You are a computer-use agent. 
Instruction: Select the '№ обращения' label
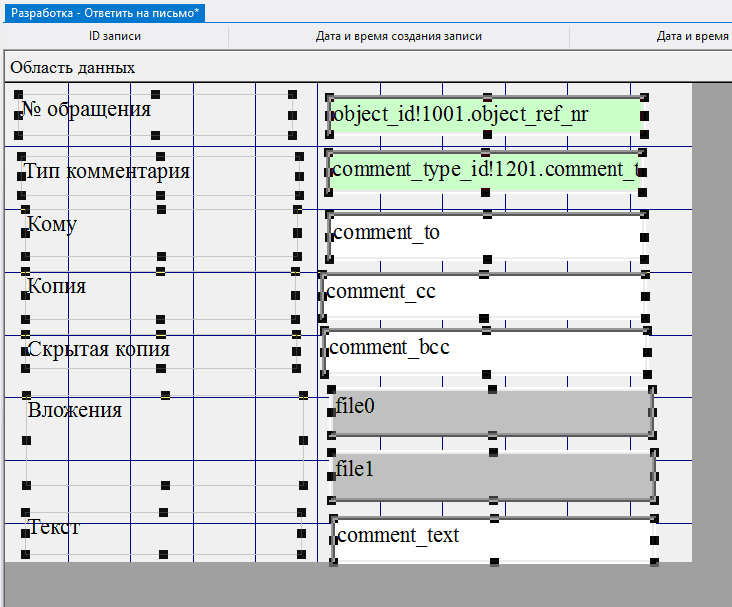pyautogui.click(x=86, y=109)
